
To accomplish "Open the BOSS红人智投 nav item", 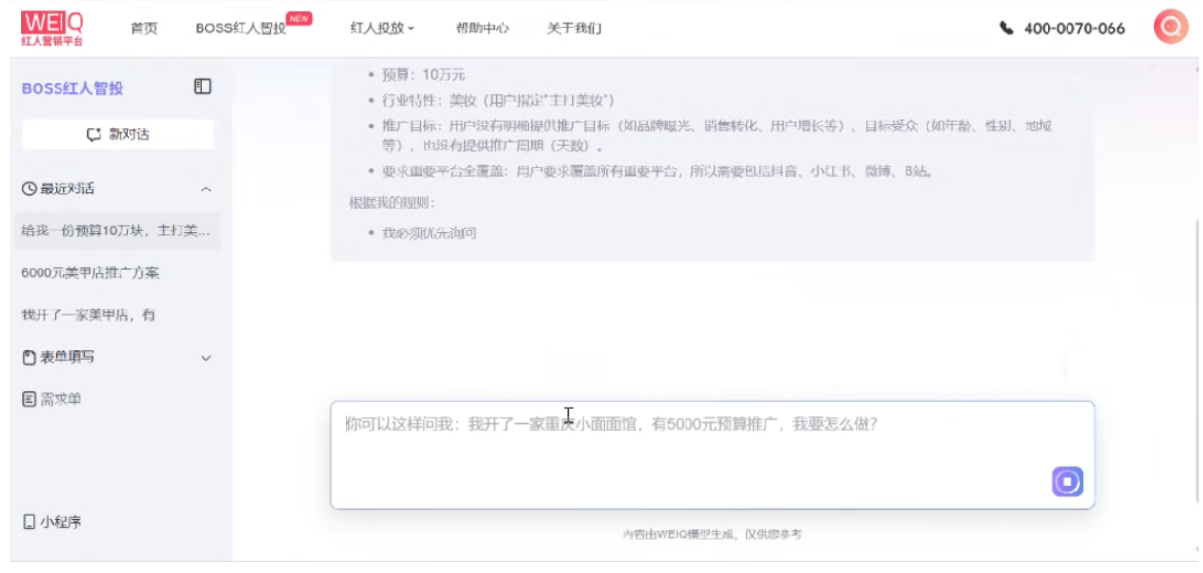I will 241,28.
